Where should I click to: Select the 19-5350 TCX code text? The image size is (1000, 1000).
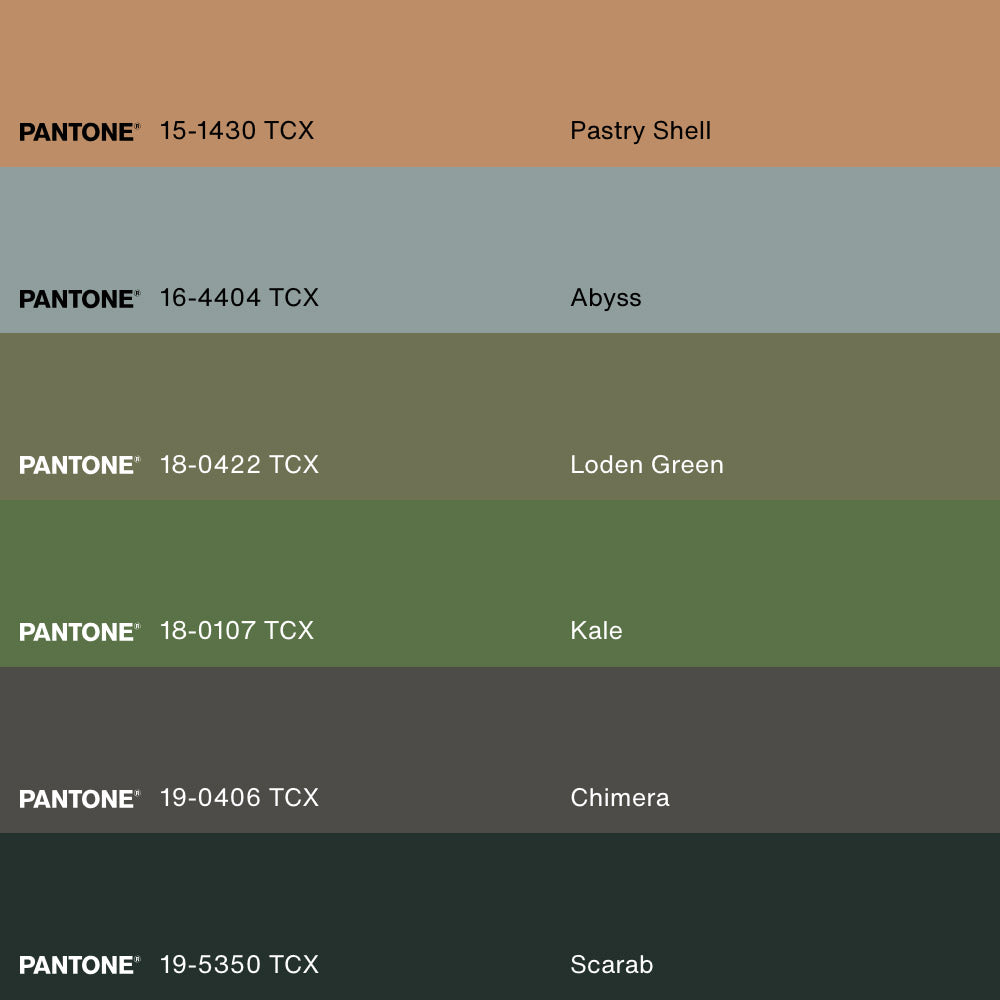pyautogui.click(x=239, y=965)
